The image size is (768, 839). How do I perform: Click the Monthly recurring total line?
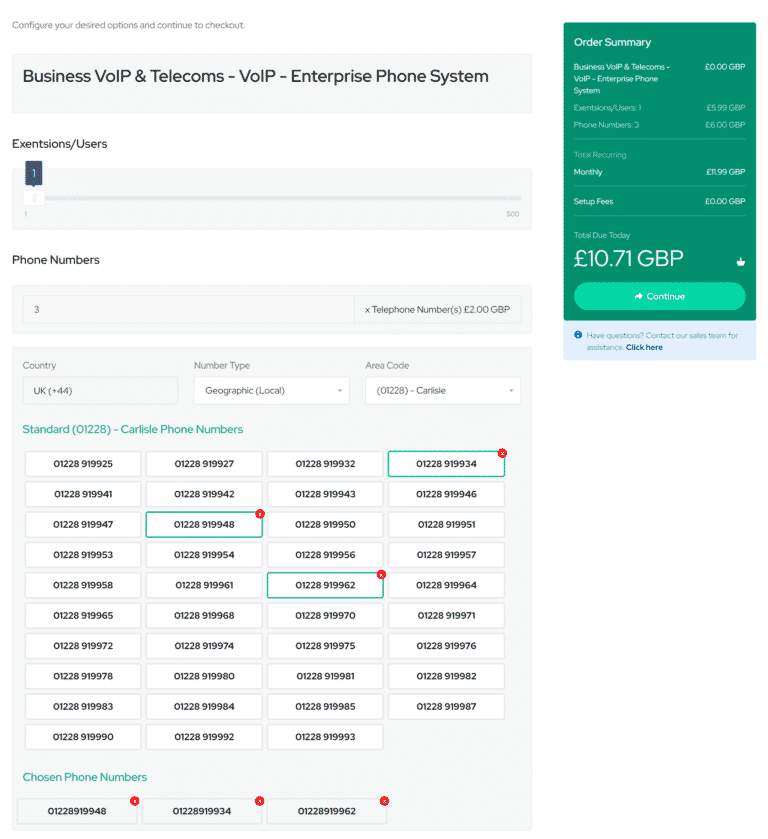[659, 172]
